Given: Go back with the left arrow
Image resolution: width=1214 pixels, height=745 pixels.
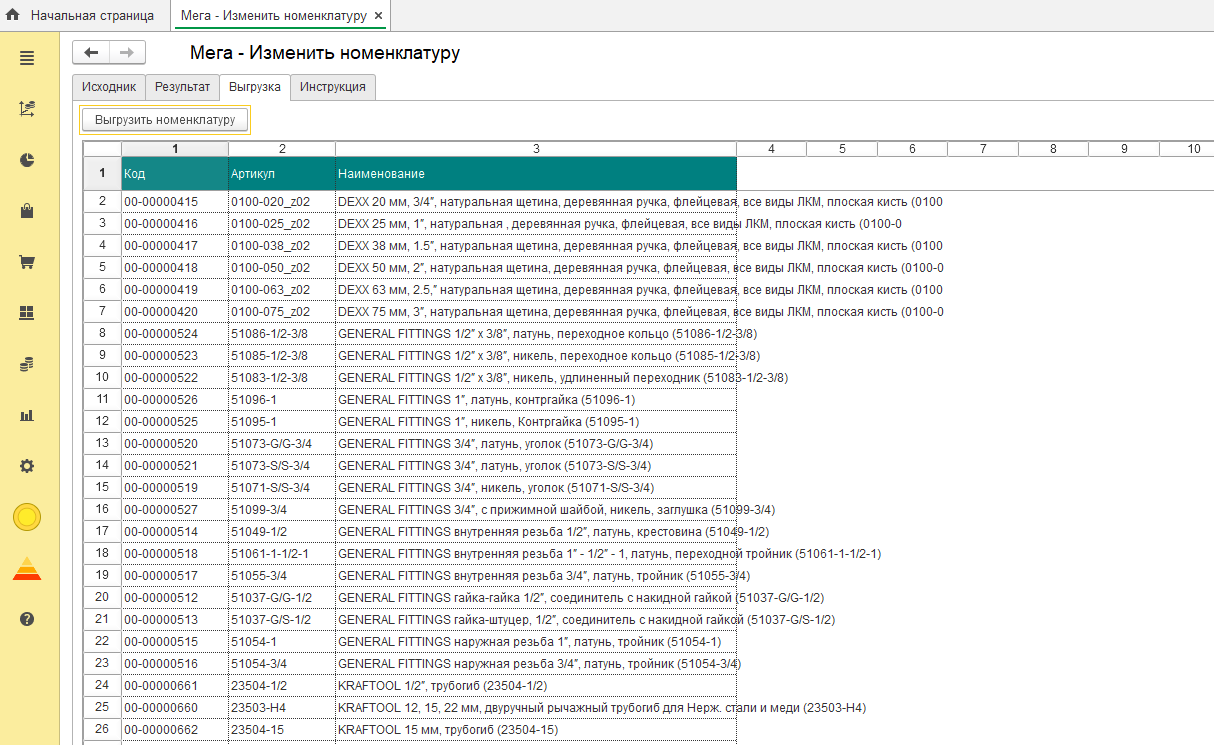Looking at the screenshot, I should pyautogui.click(x=92, y=53).
